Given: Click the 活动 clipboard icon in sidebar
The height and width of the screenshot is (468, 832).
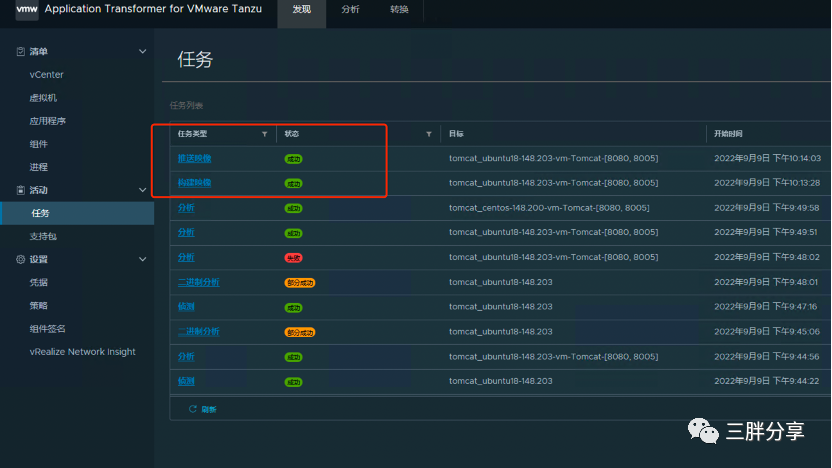Looking at the screenshot, I should point(21,190).
